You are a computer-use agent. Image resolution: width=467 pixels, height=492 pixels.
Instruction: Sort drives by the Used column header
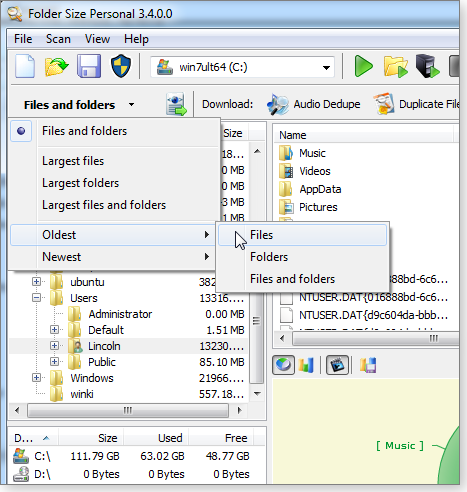pos(170,438)
